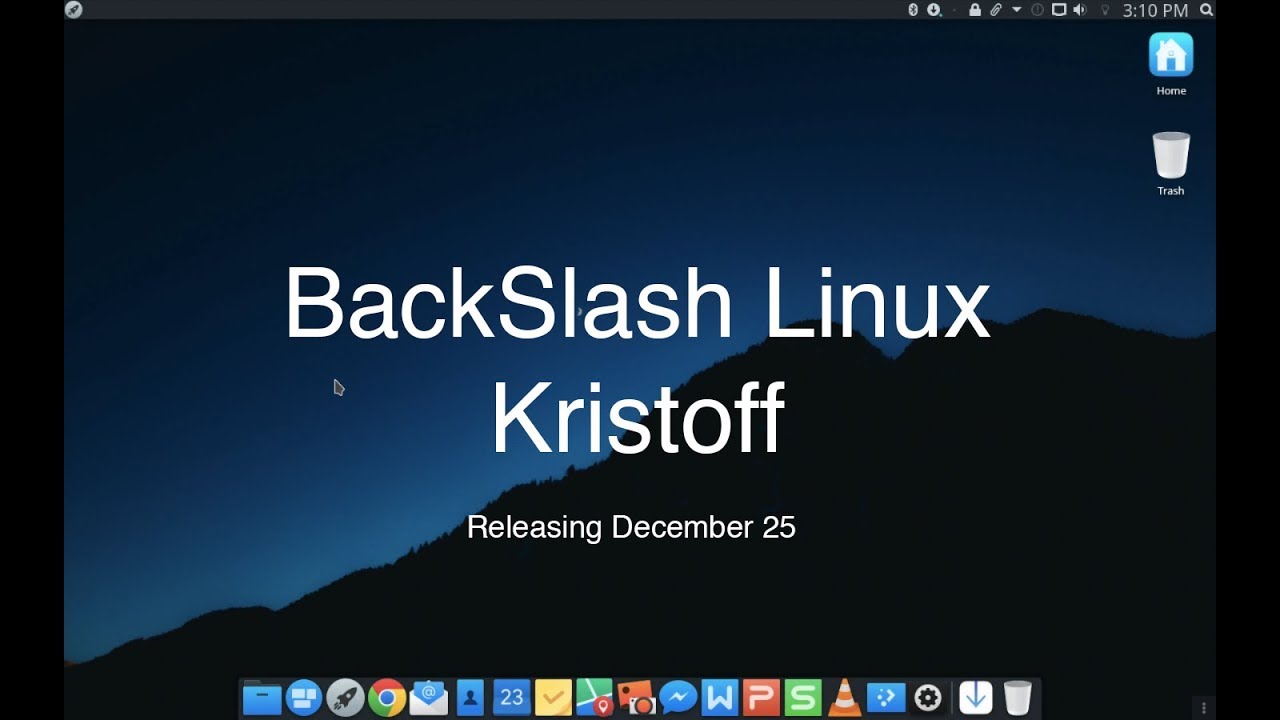
Task: Click the lock icon in system tray
Action: pyautogui.click(x=975, y=10)
